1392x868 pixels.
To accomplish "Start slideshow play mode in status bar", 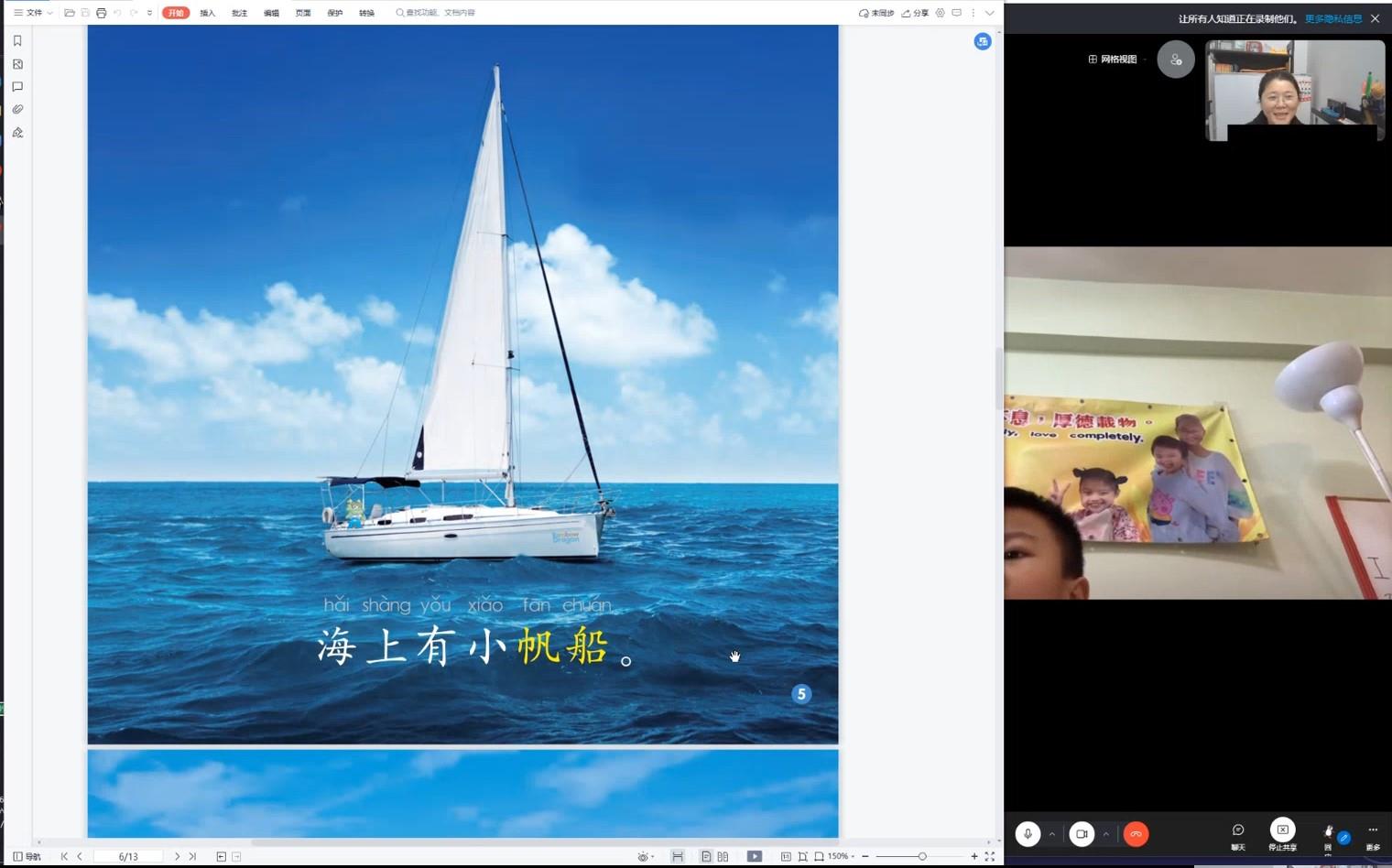I will (755, 856).
